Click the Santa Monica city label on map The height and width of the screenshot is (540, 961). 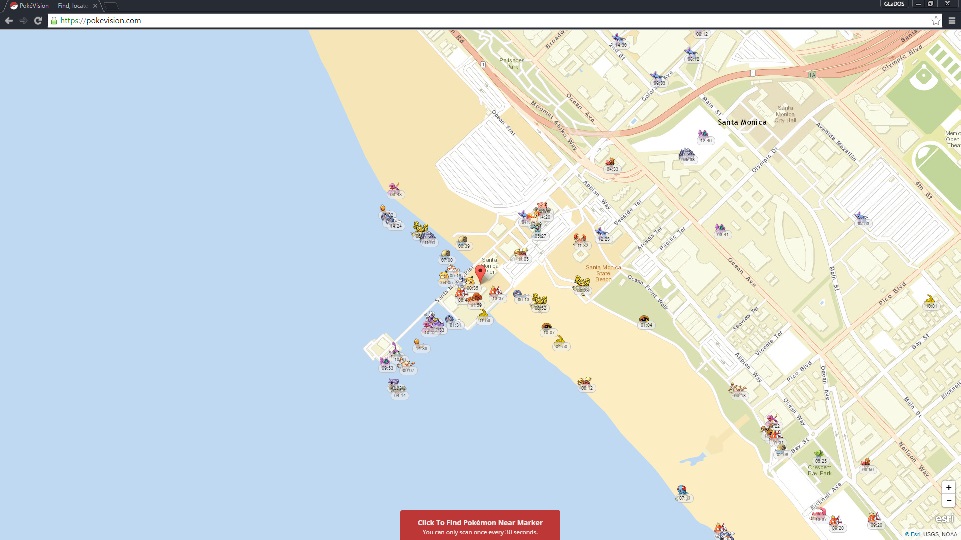742,122
